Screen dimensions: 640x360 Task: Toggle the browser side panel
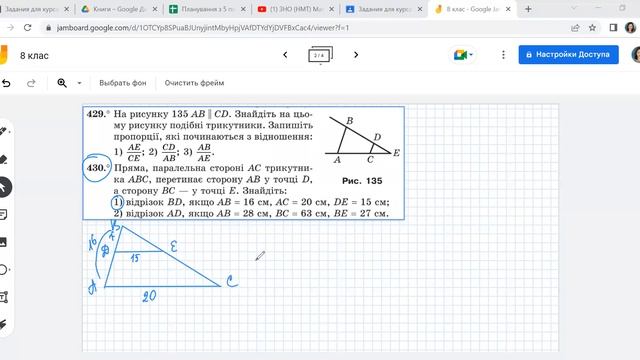[613, 28]
